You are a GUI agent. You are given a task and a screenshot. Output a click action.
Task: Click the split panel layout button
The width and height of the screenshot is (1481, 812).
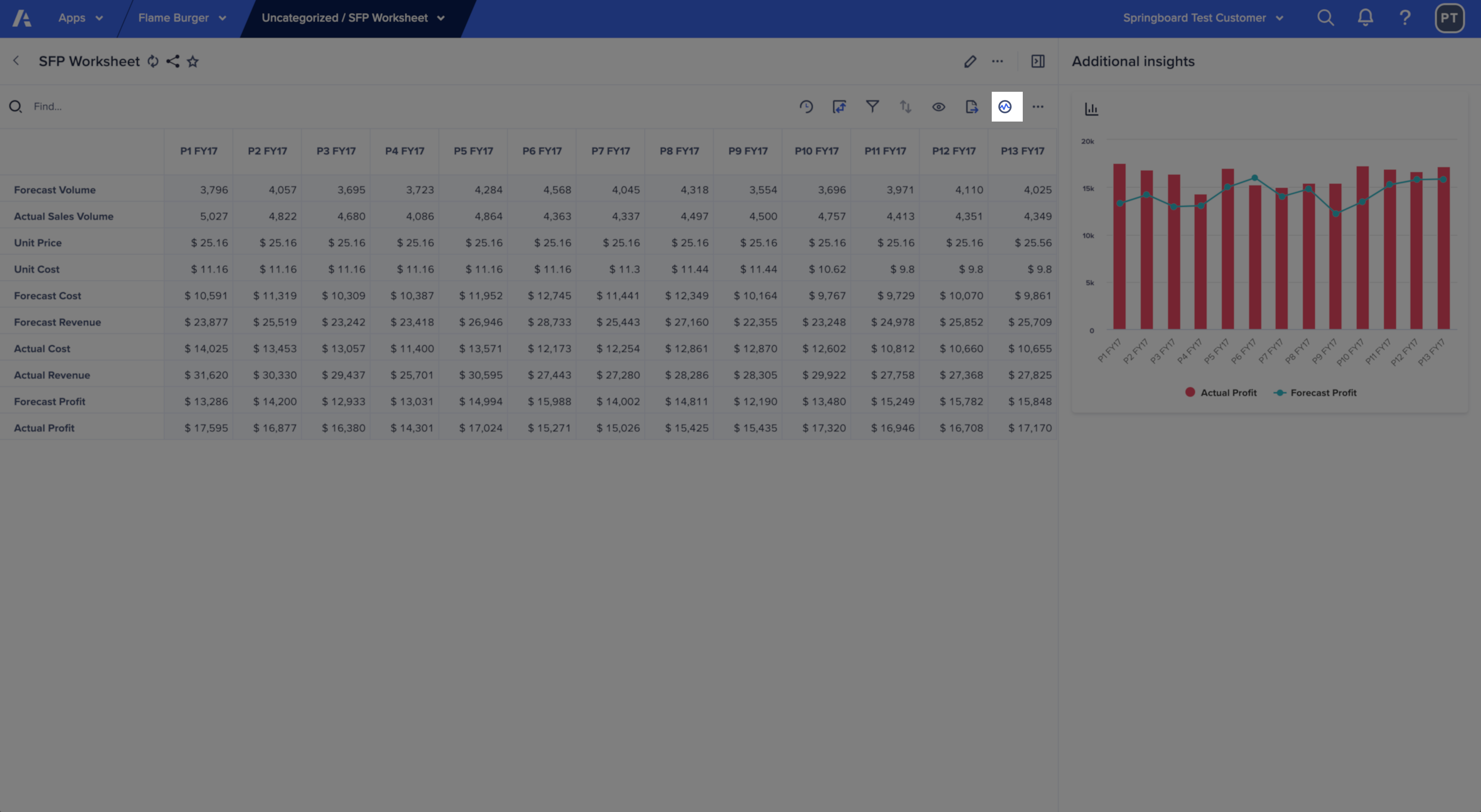click(x=1038, y=61)
